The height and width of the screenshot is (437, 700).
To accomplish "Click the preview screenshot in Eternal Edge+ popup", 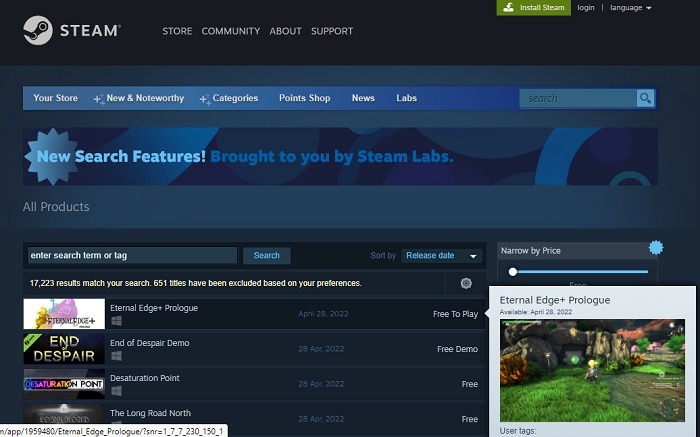I will coord(592,370).
